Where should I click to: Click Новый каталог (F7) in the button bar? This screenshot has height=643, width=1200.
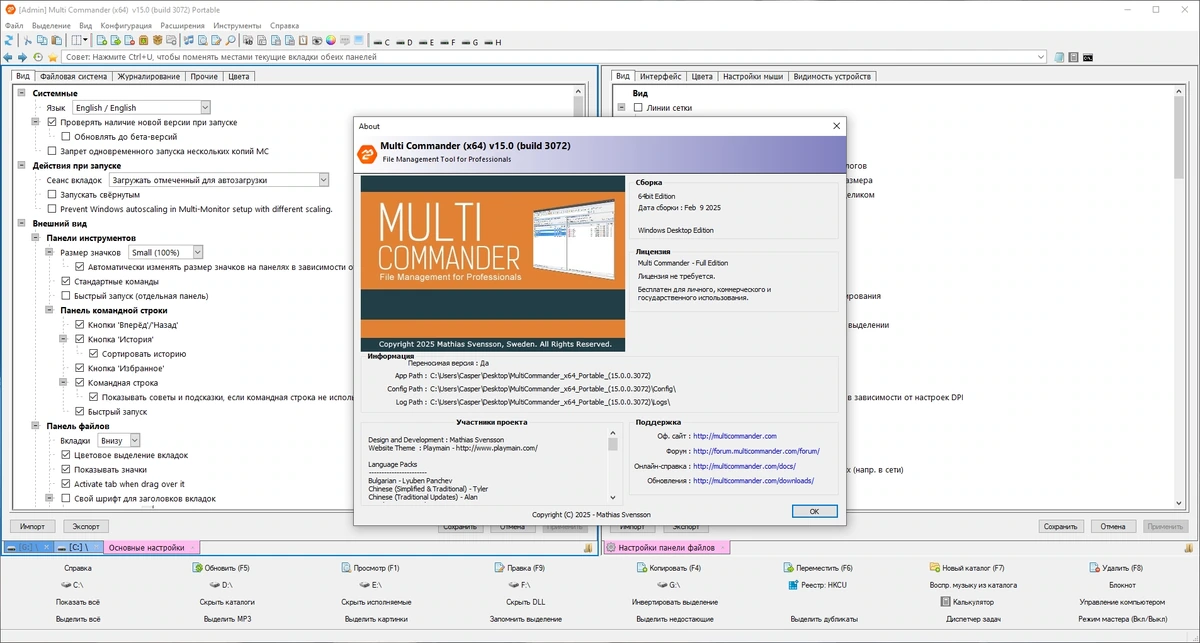click(967, 568)
